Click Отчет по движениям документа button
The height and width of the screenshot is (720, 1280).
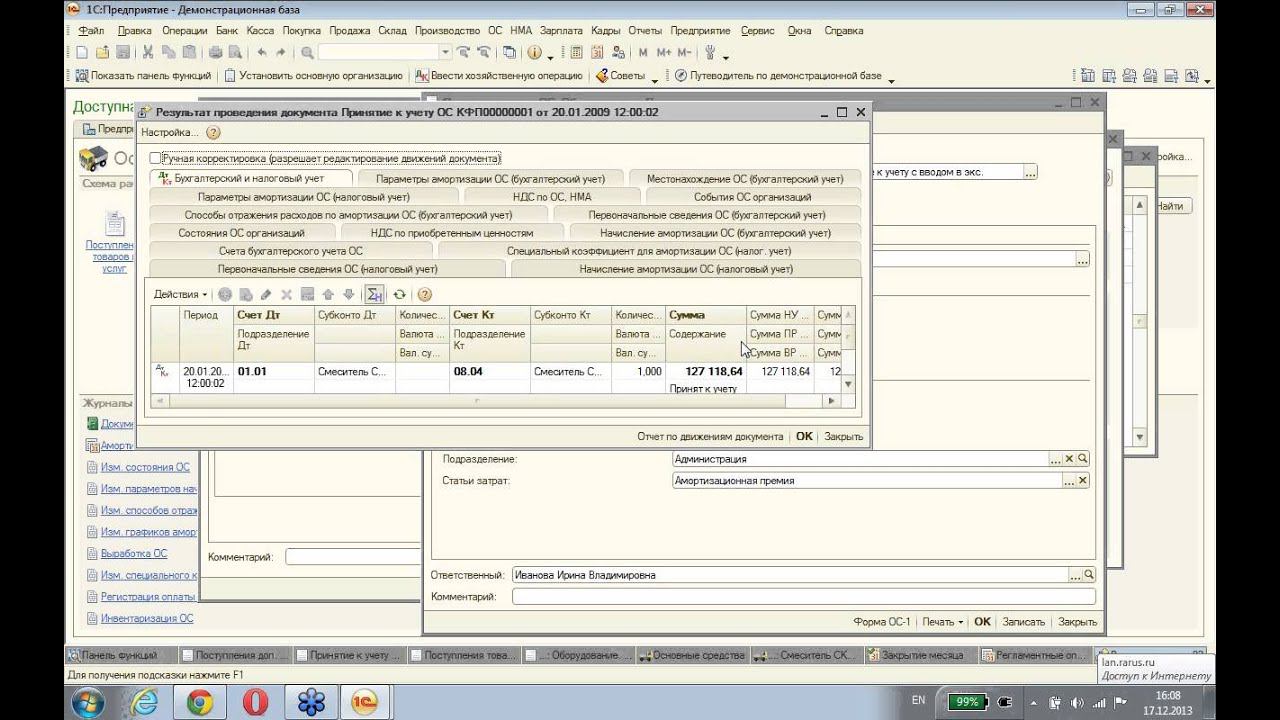[710, 437]
